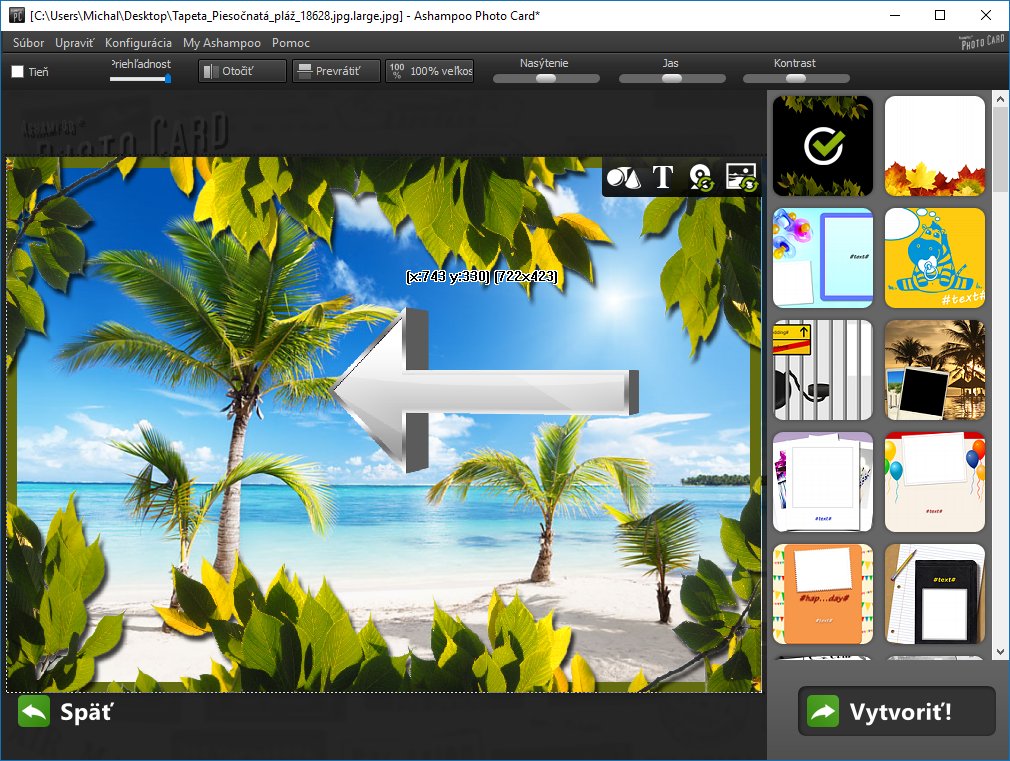Viewport: 1010px width, 761px height.
Task: Click the 100% veľkosť button
Action: coord(430,72)
